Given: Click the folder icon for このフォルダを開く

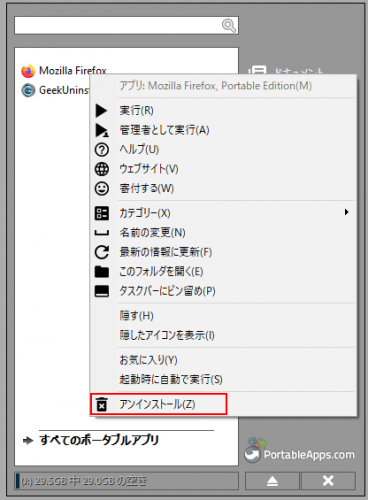Looking at the screenshot, I should [x=102, y=272].
